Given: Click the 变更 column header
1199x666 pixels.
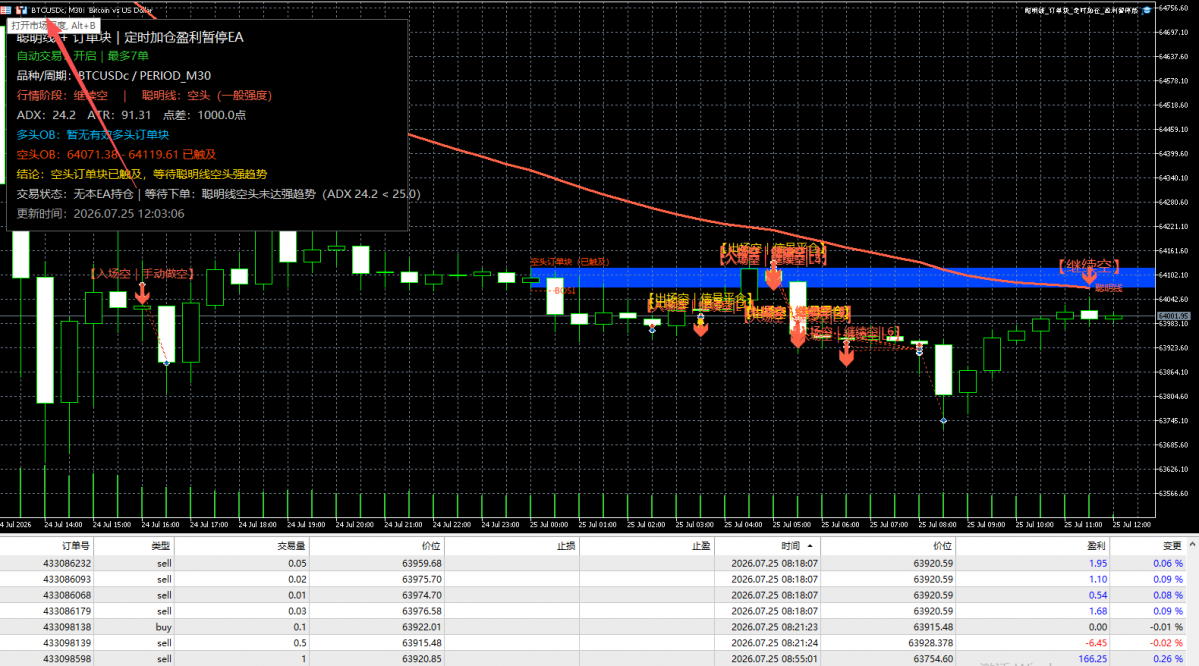Looking at the screenshot, I should pos(1147,546).
